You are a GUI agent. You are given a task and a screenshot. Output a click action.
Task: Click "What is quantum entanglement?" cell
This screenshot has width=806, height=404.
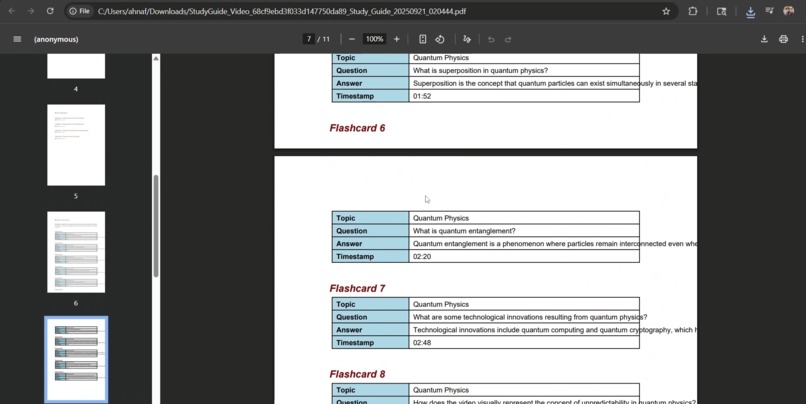[x=524, y=231]
